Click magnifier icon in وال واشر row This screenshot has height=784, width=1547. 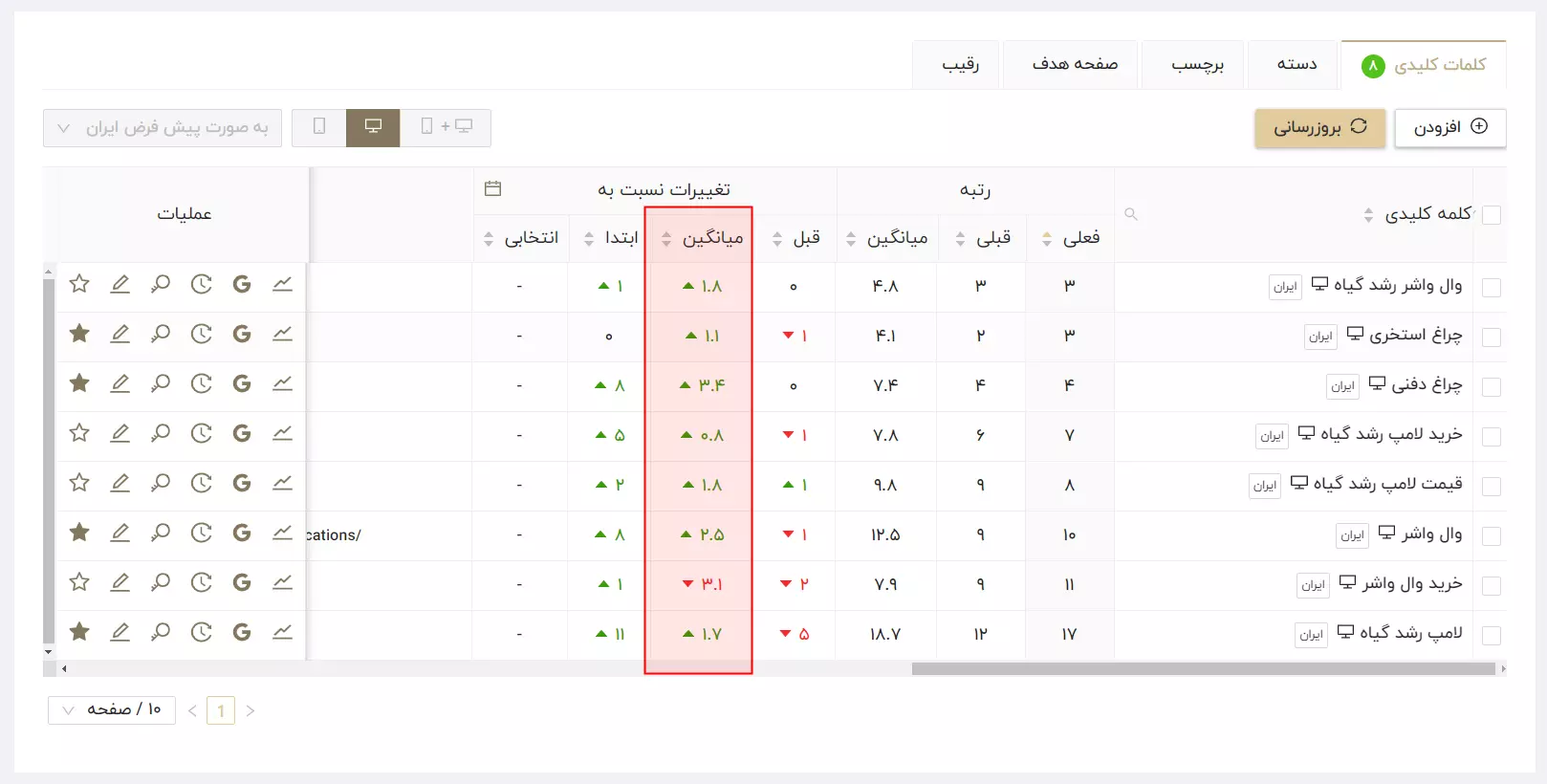click(x=161, y=533)
